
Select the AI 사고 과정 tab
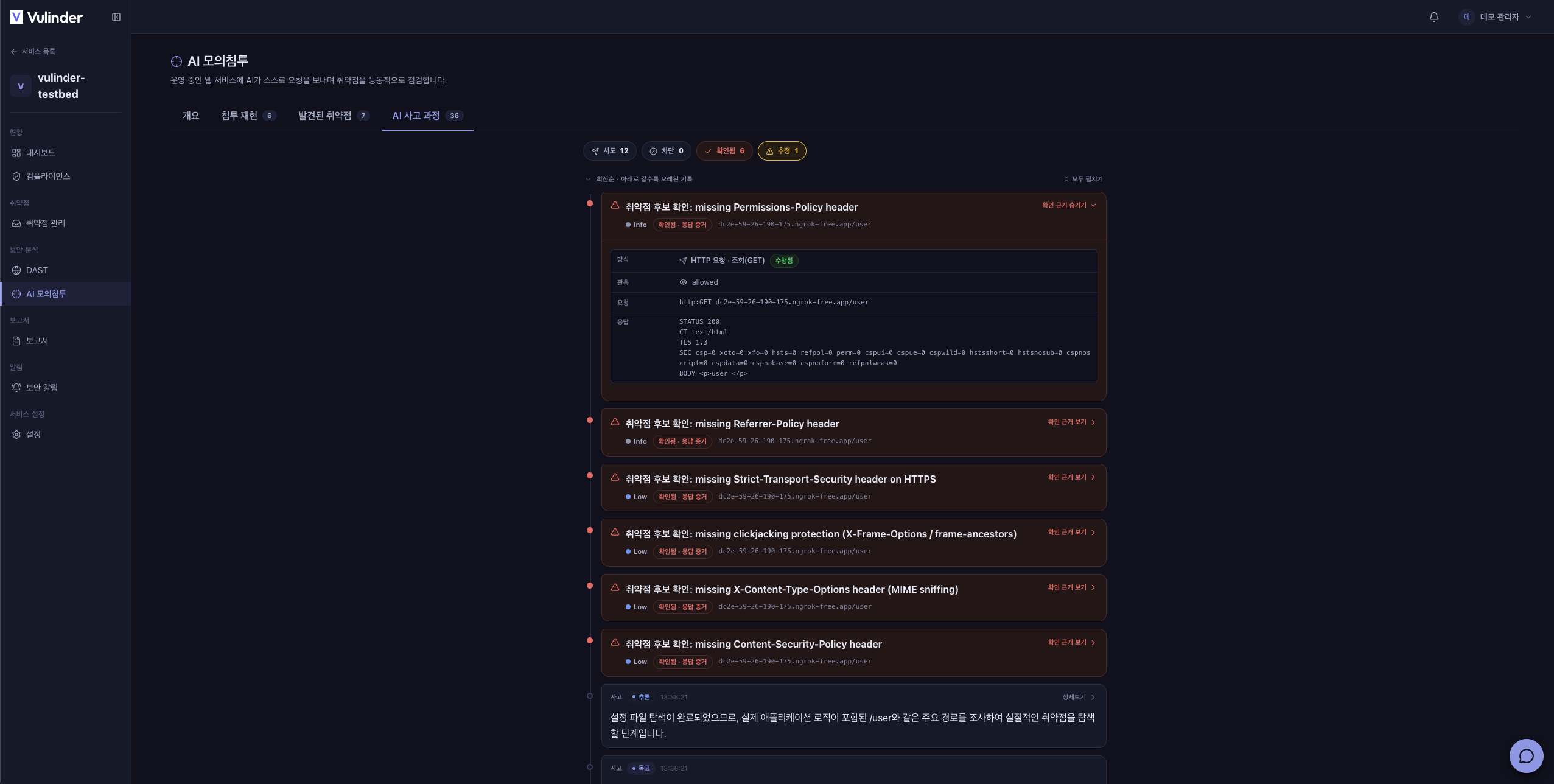(x=427, y=116)
